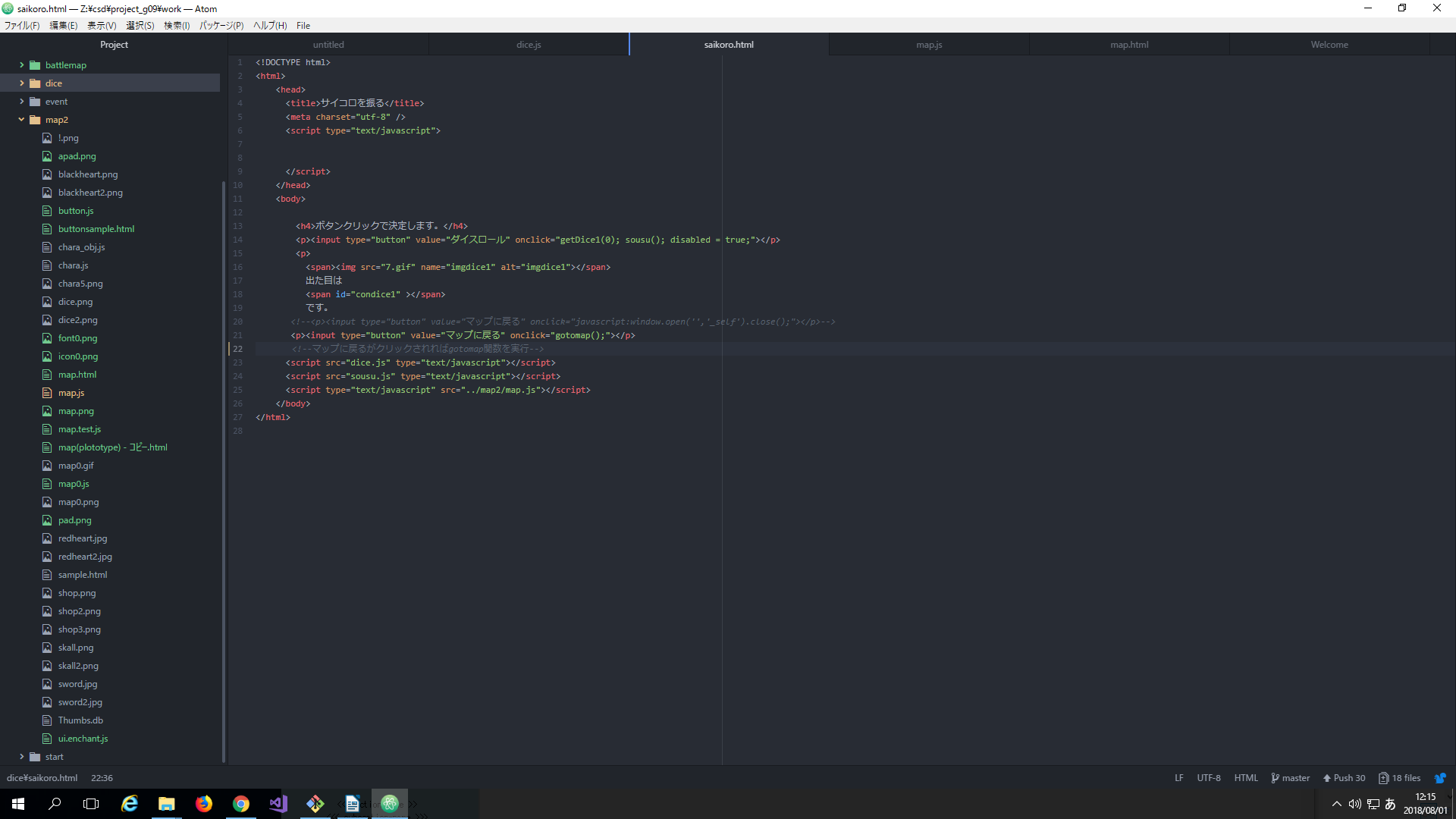The image size is (1456, 819).
Task: Click the Push 30 git button
Action: [x=1344, y=778]
